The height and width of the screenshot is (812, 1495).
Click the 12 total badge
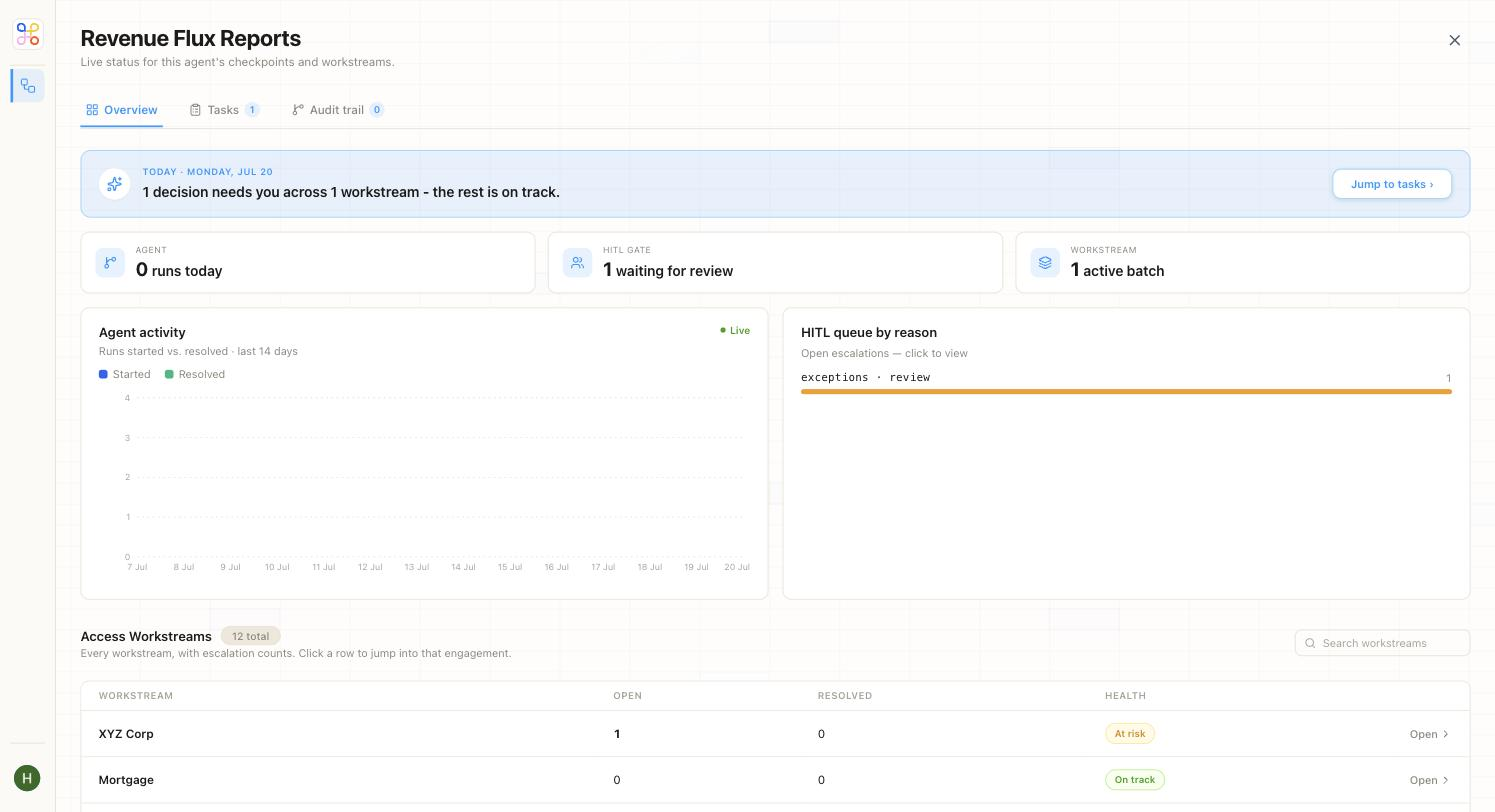pyautogui.click(x=250, y=636)
